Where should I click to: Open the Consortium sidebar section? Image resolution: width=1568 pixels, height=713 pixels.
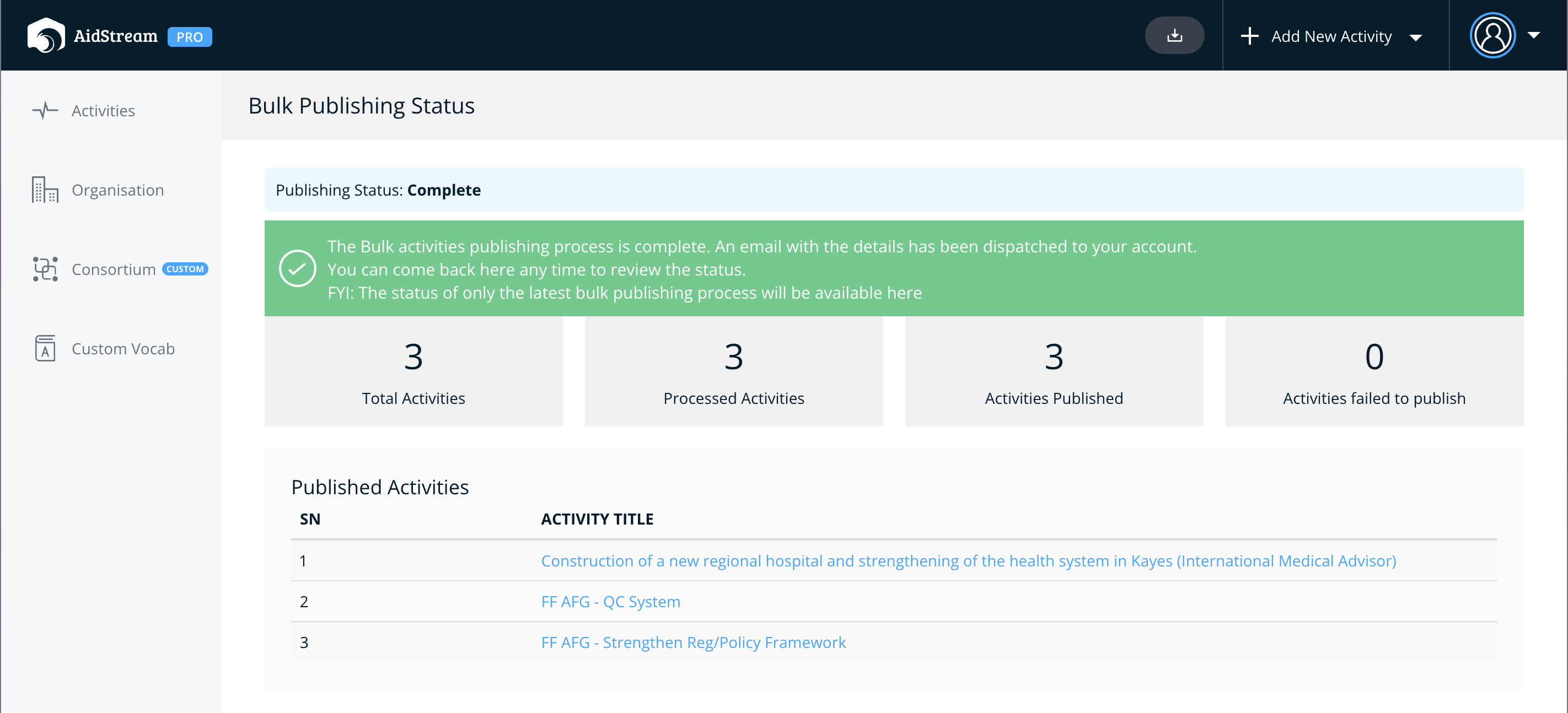[x=114, y=269]
